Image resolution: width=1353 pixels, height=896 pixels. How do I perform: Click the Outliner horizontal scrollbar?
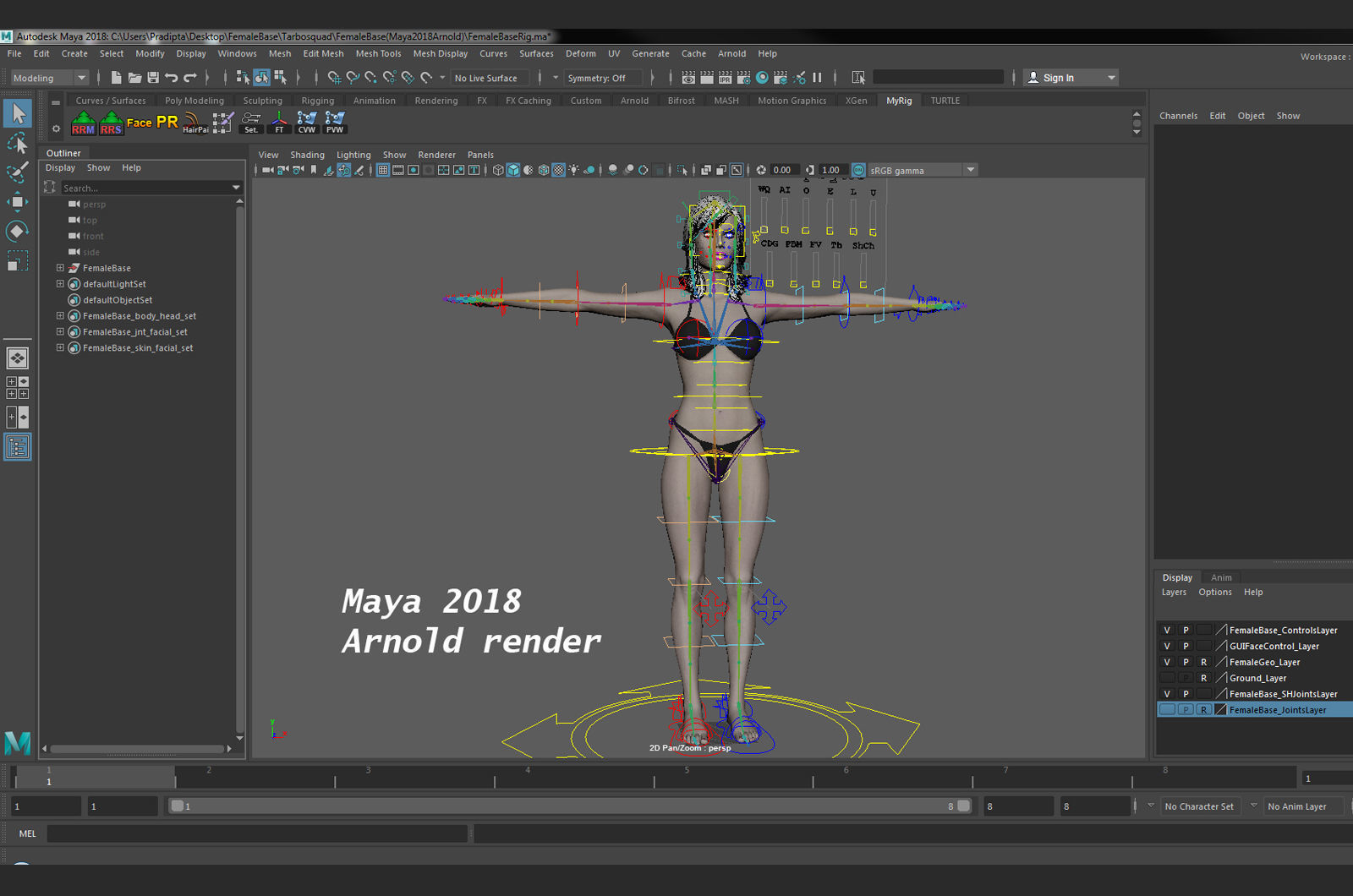[135, 749]
